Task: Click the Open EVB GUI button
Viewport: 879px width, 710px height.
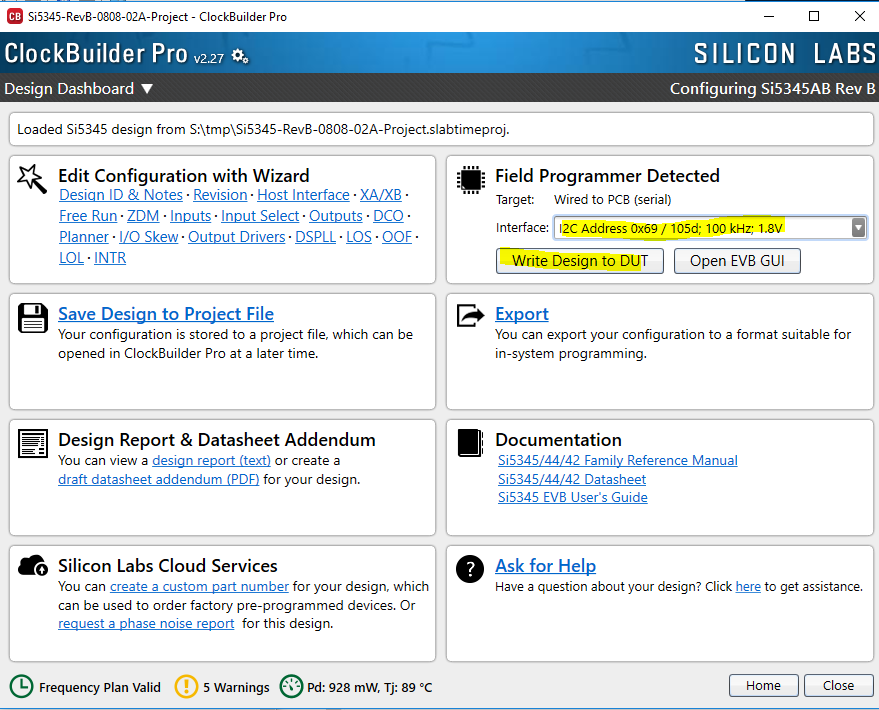Action: (737, 261)
